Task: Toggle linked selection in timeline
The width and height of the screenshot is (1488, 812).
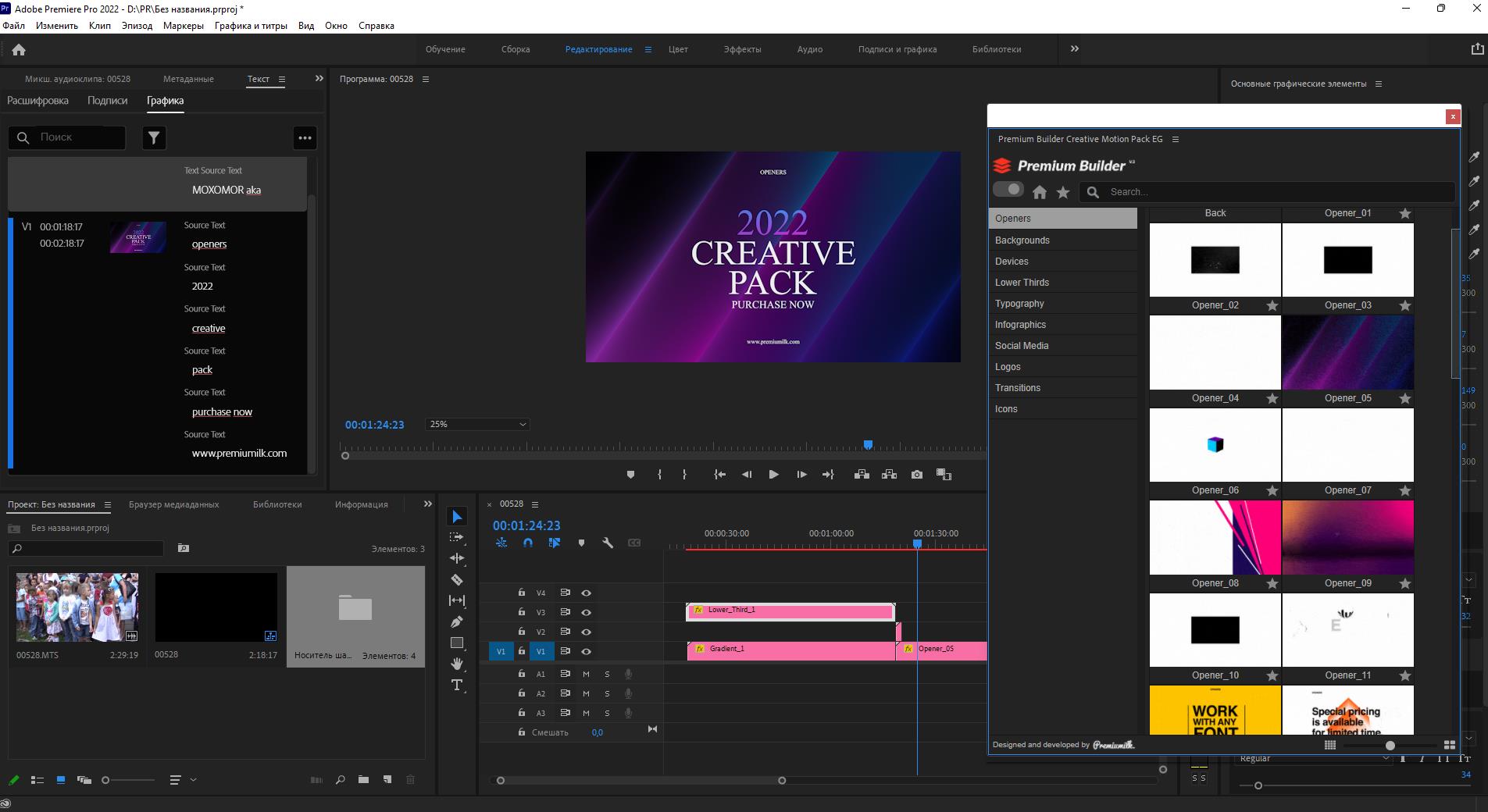Action: coord(555,543)
